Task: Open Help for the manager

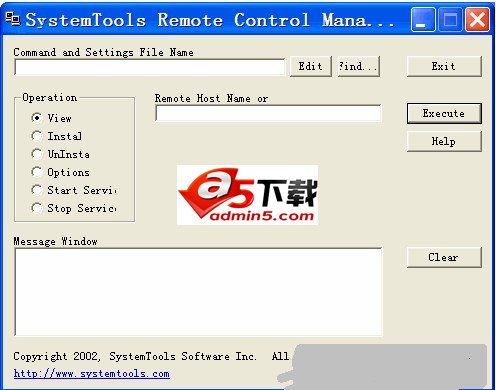Action: tap(444, 141)
